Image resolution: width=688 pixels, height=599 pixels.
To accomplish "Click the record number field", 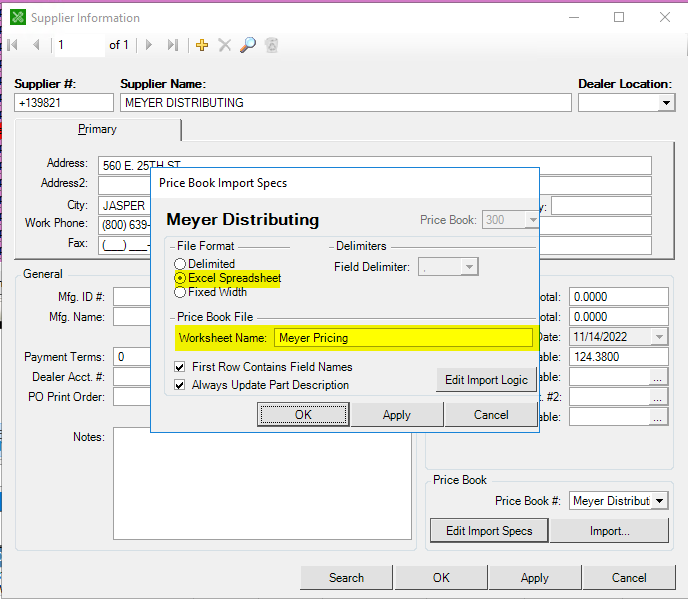I will pos(80,45).
